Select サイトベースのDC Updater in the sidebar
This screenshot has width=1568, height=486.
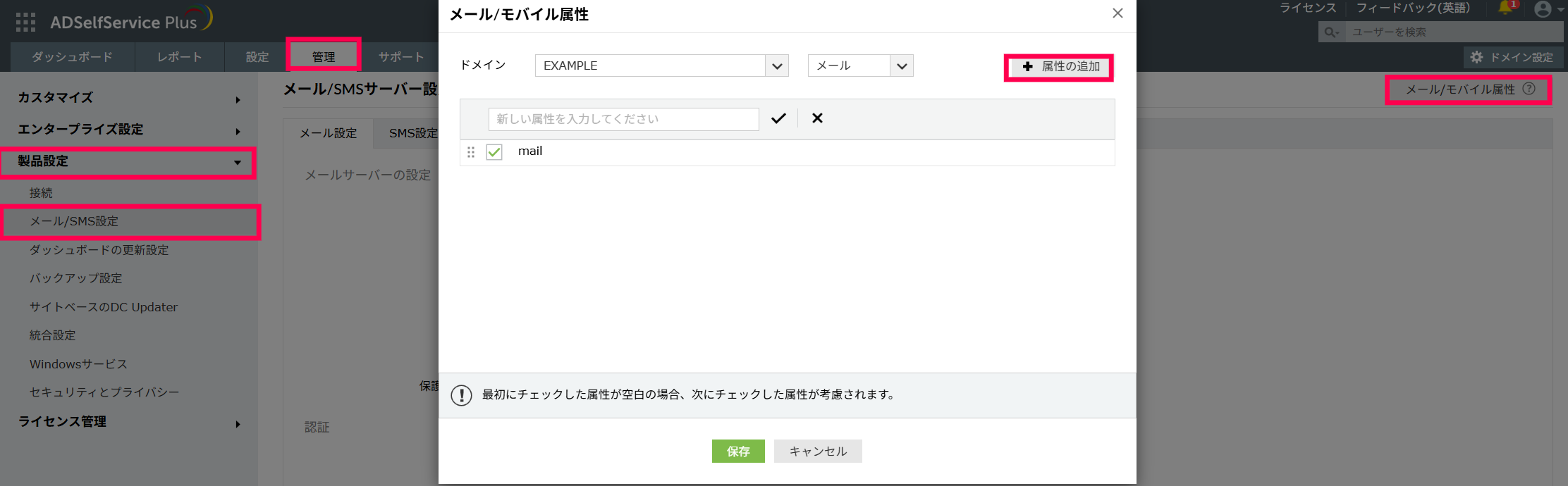[x=104, y=307]
